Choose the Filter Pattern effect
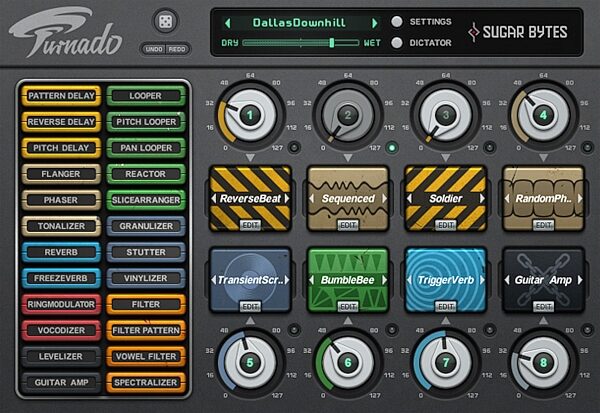This screenshot has height=413, width=600. click(146, 330)
